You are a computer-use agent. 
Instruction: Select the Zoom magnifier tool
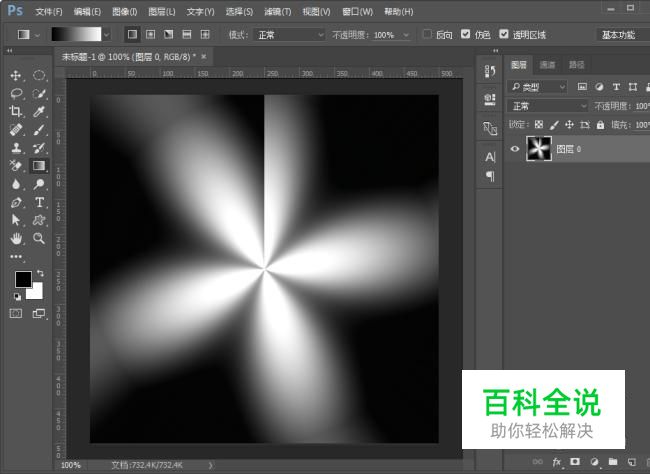coord(39,238)
